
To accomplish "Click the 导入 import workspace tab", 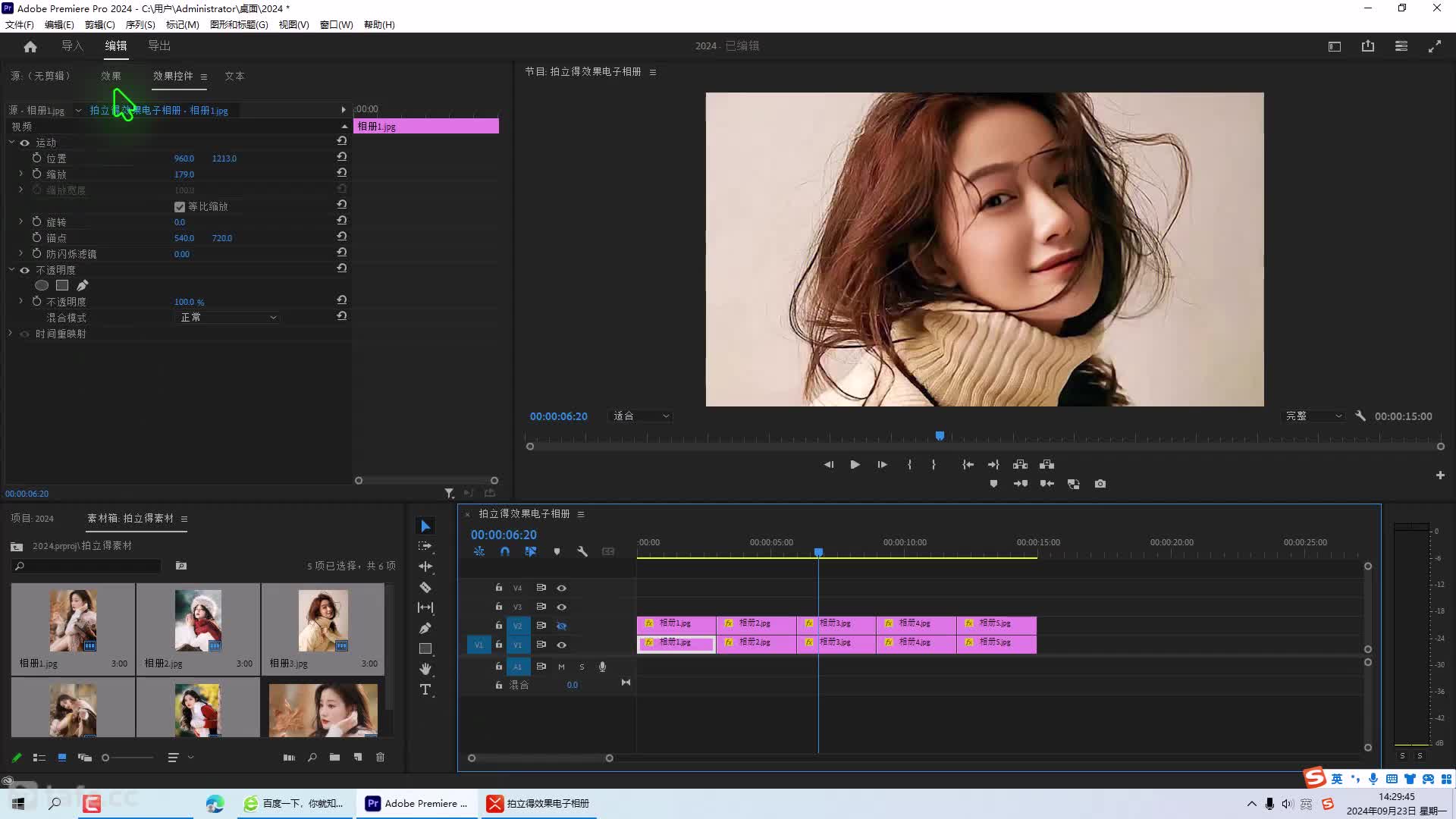I will (72, 46).
